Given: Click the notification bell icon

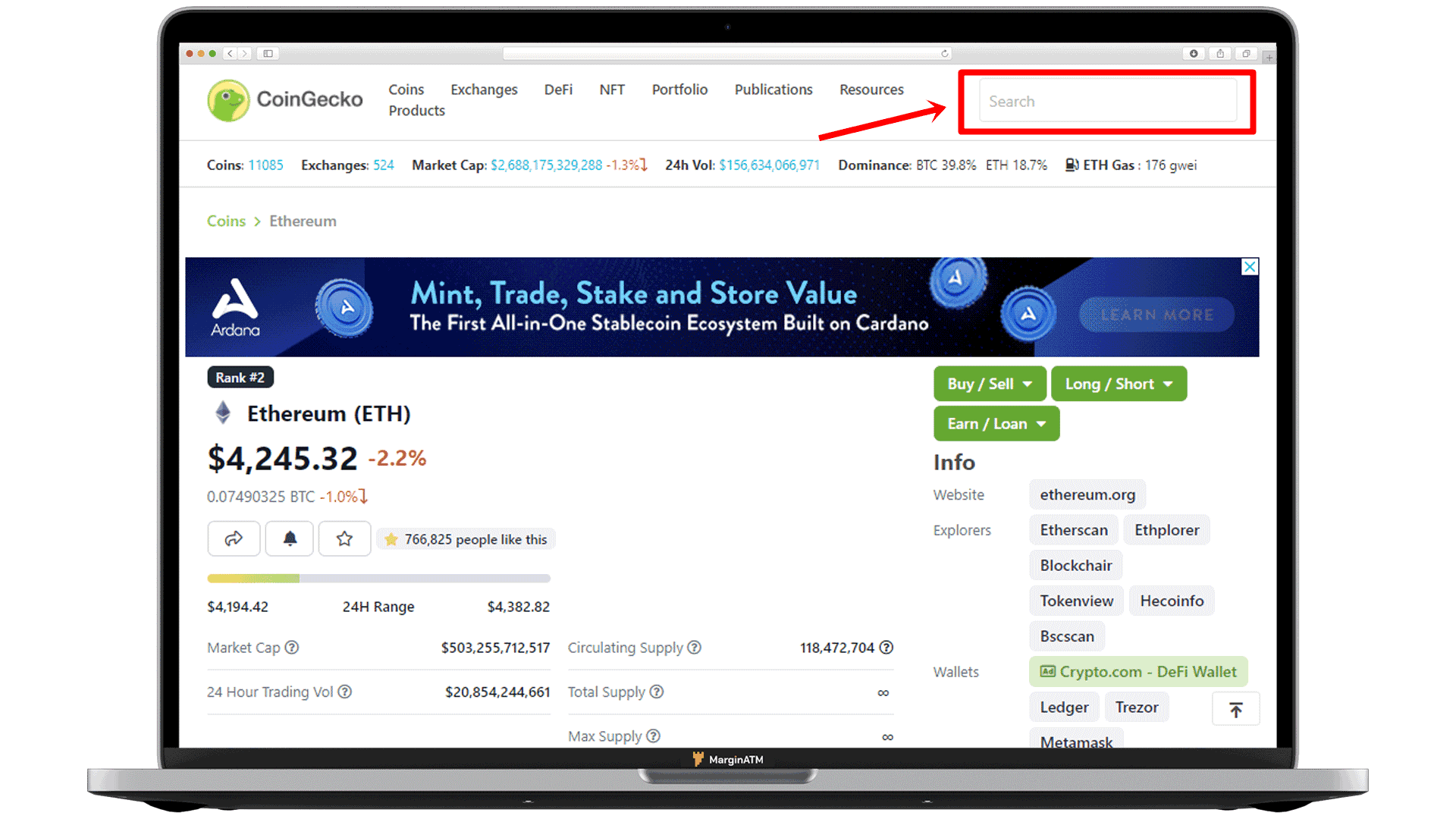Looking at the screenshot, I should coord(289,539).
